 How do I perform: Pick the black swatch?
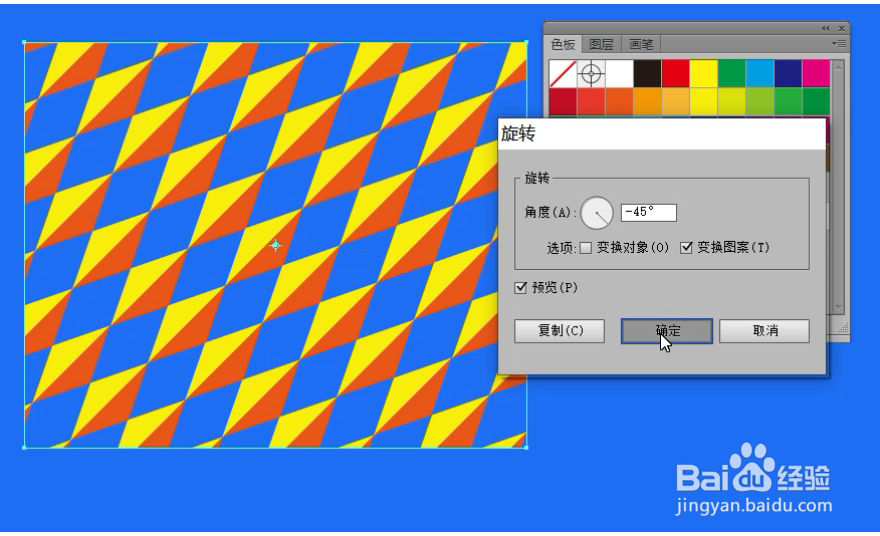click(647, 74)
